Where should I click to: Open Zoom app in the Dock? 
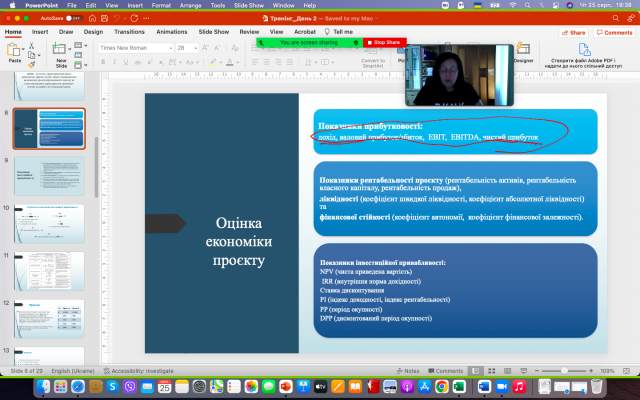click(502, 386)
